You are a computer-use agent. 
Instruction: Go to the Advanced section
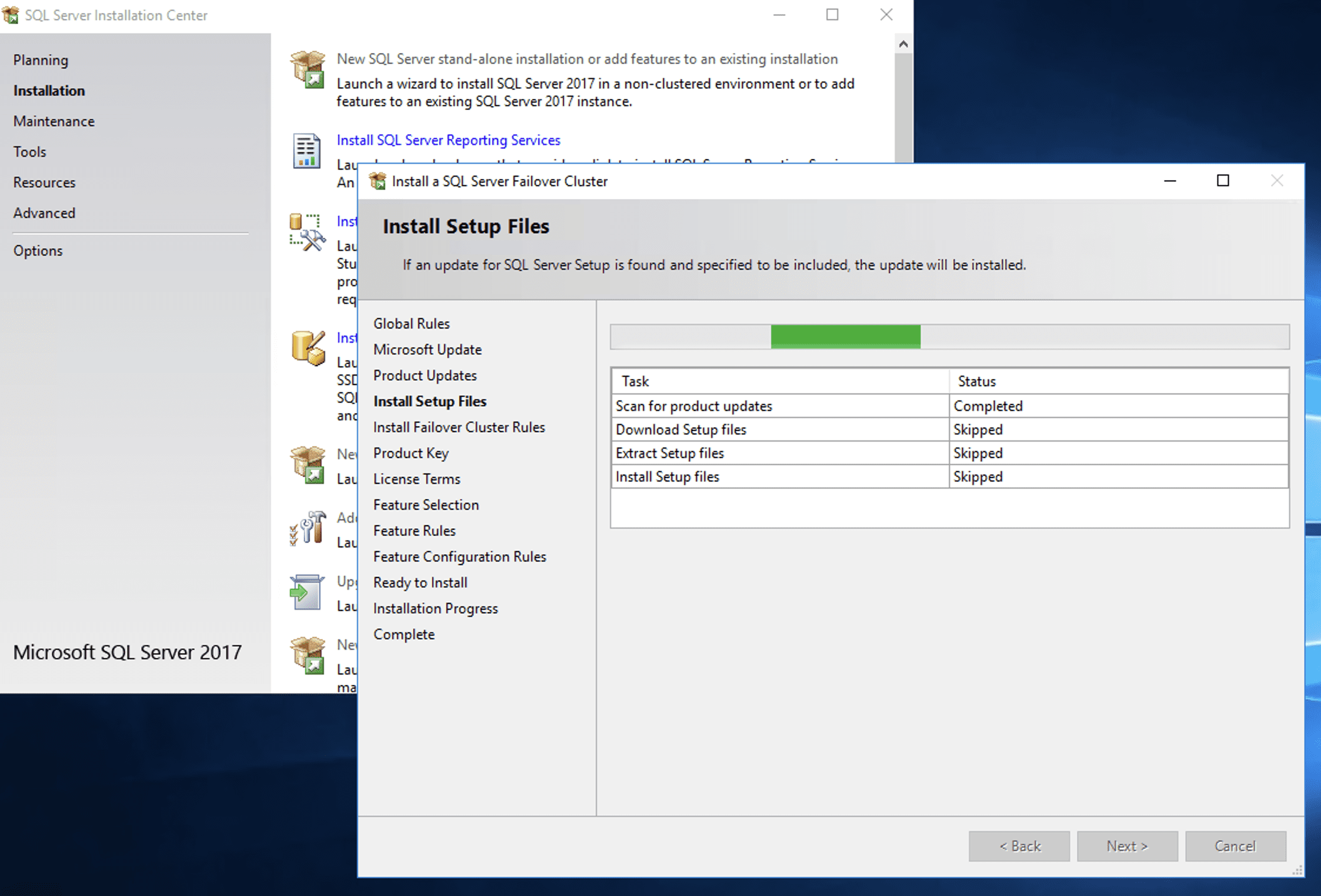coord(44,213)
